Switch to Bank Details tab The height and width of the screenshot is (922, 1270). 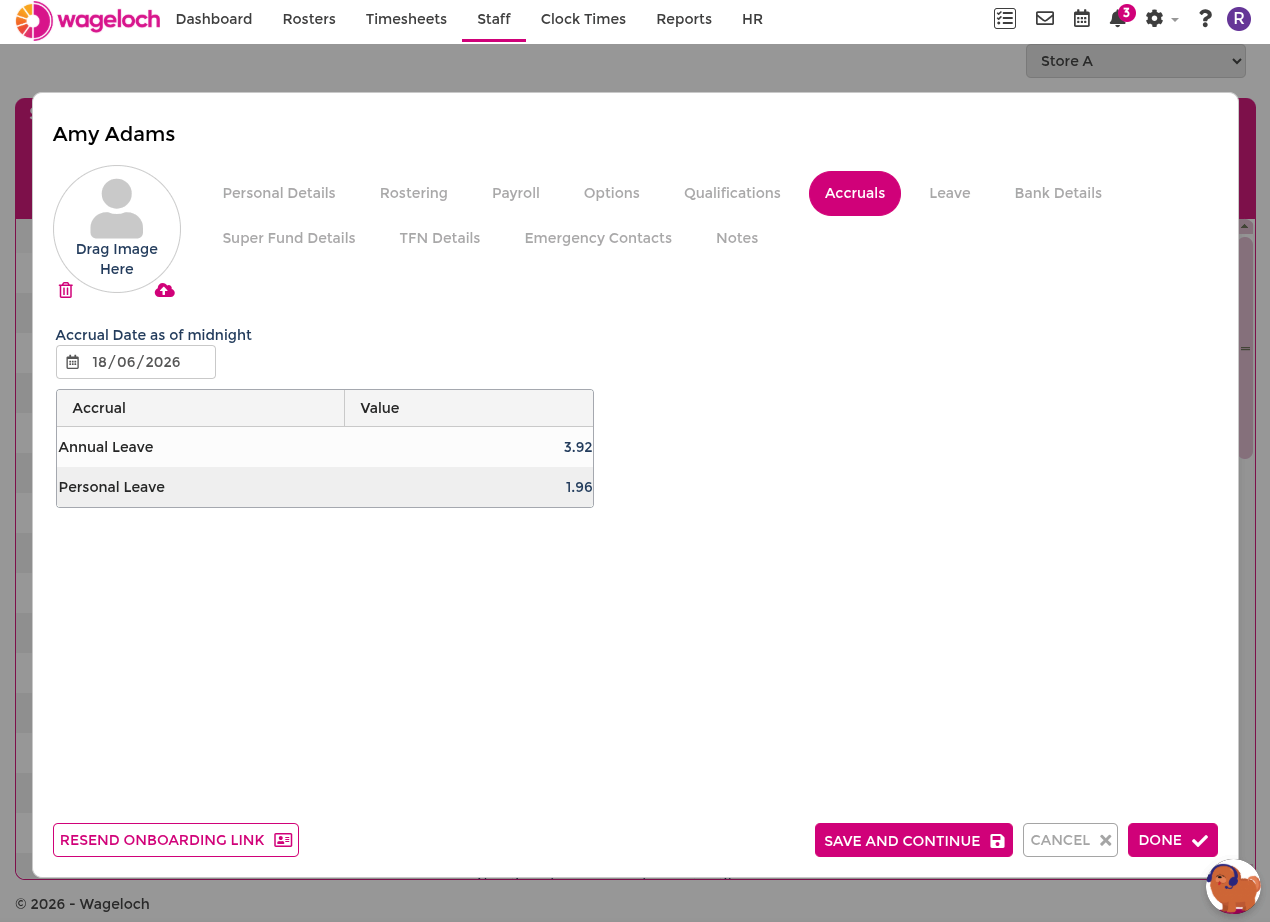(1058, 193)
